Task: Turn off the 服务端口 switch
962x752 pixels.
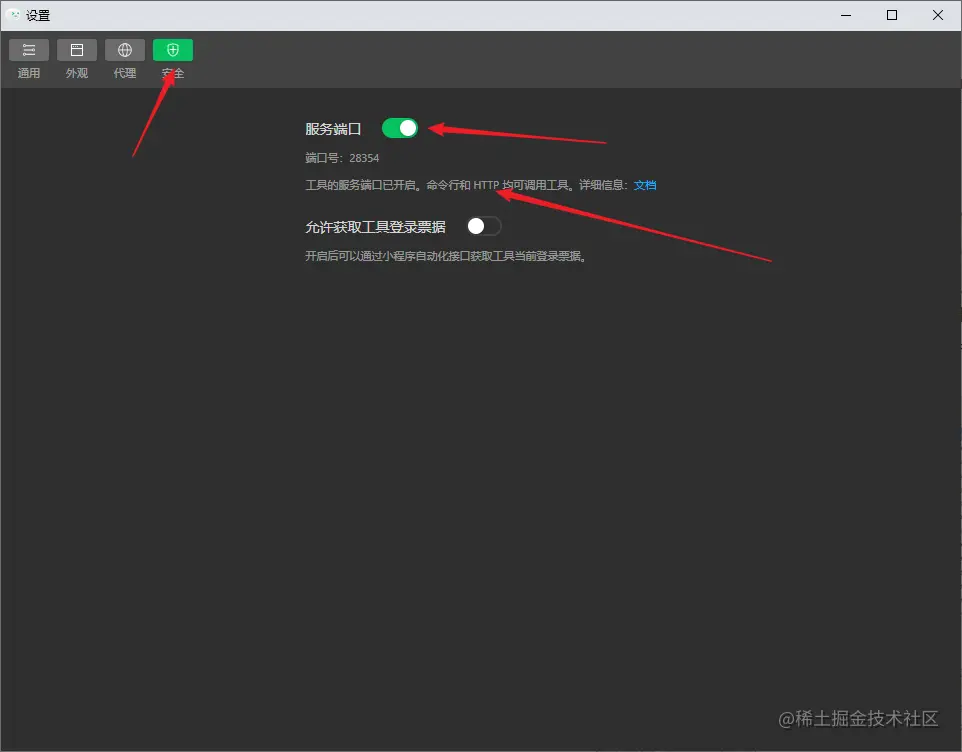Action: click(399, 128)
